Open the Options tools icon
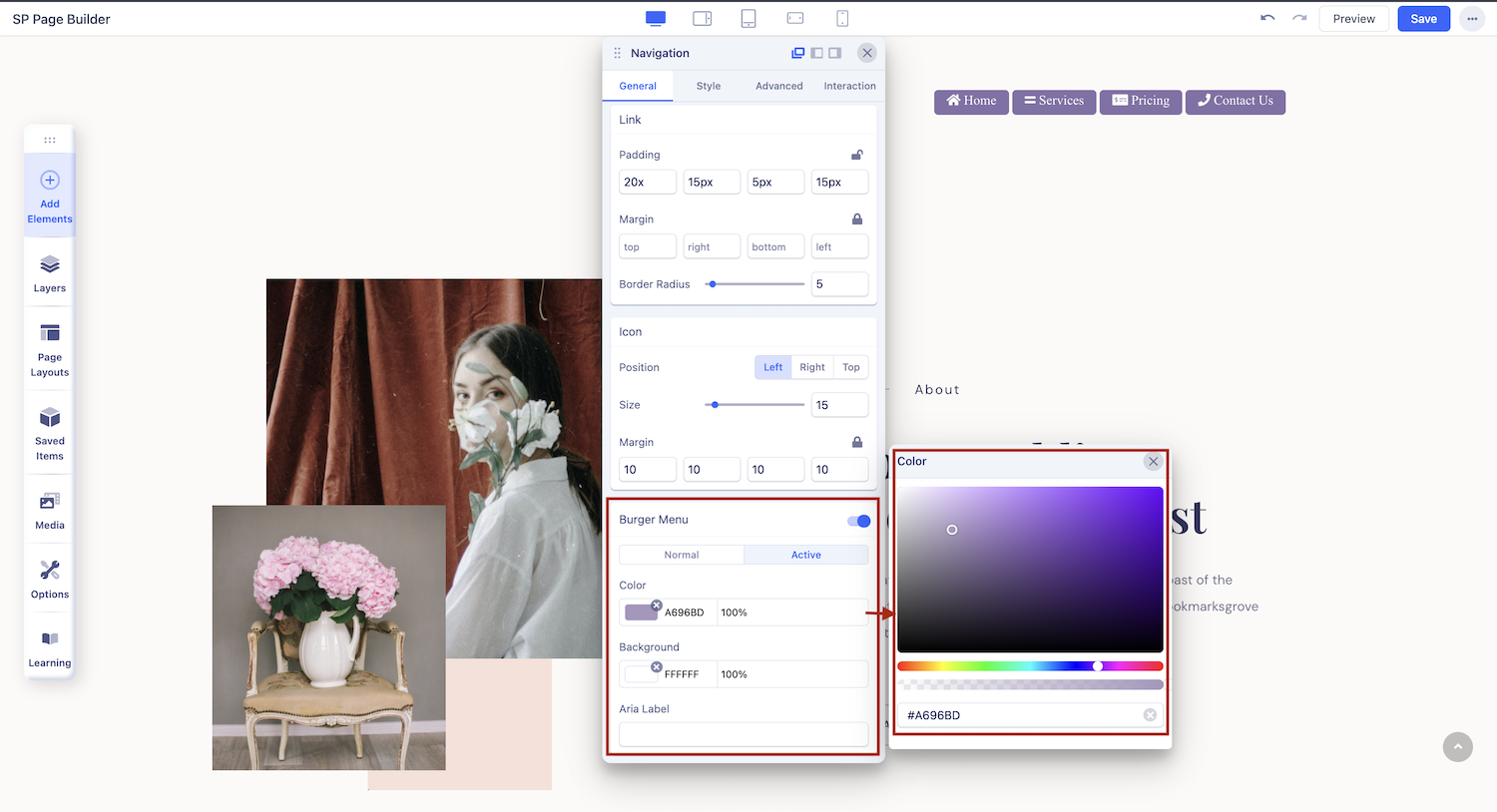This screenshot has width=1497, height=812. 50,579
